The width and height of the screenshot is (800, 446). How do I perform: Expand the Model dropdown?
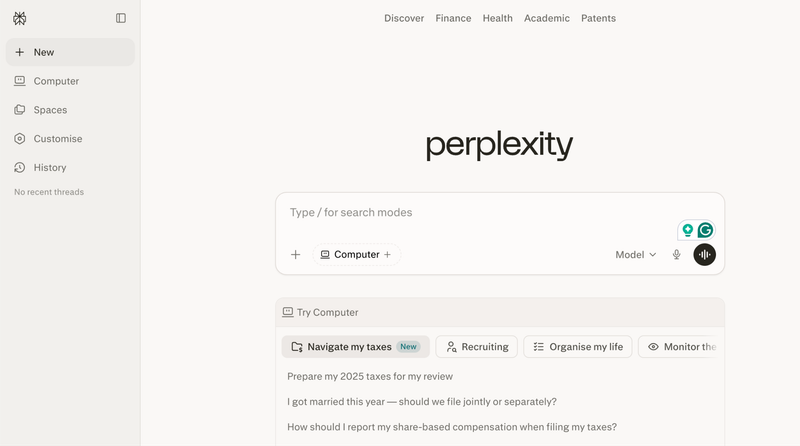click(636, 255)
